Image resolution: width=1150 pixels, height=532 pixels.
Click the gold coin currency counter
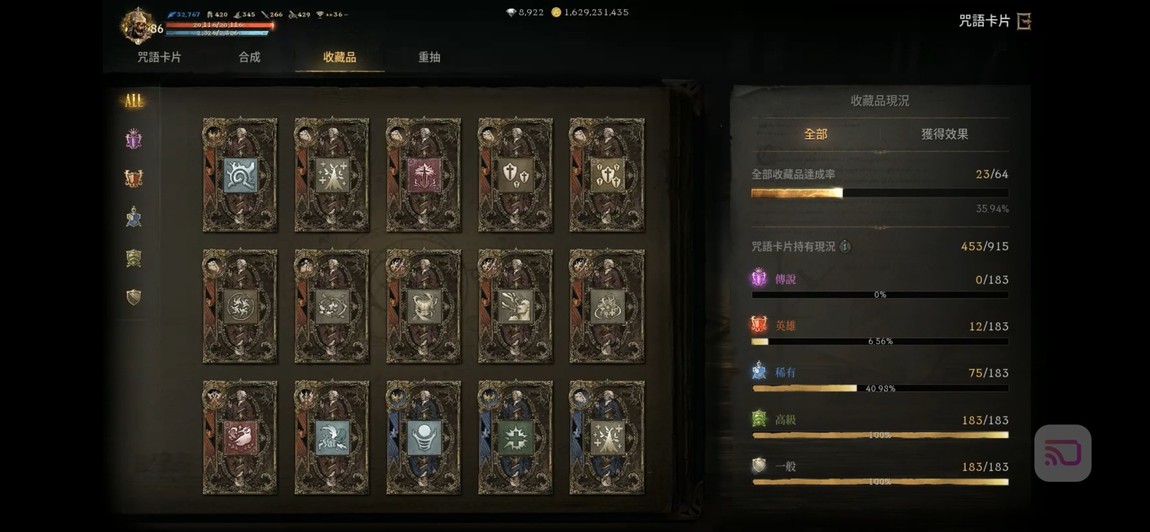tap(590, 12)
